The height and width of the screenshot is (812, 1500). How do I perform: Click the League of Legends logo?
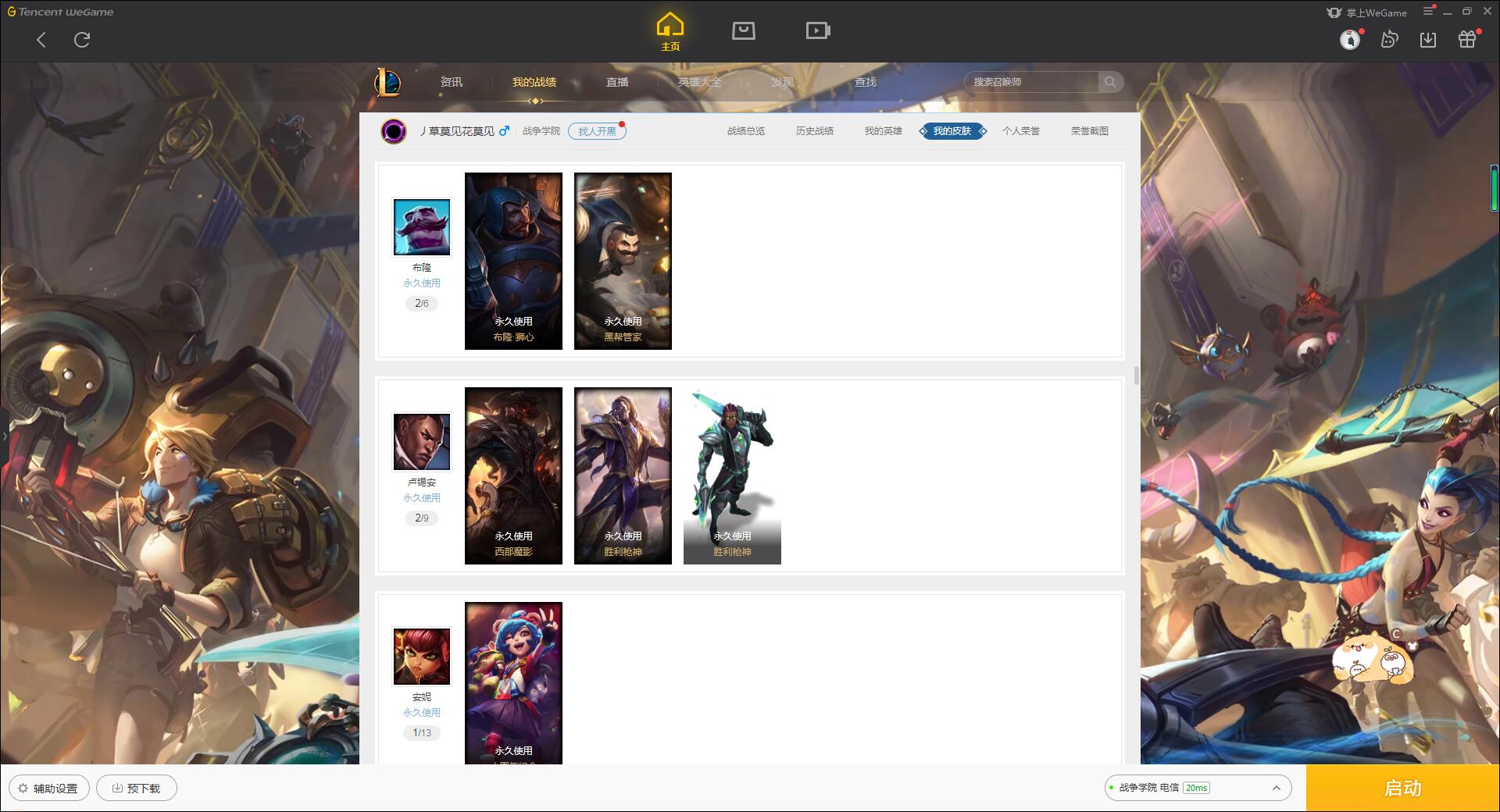point(387,82)
